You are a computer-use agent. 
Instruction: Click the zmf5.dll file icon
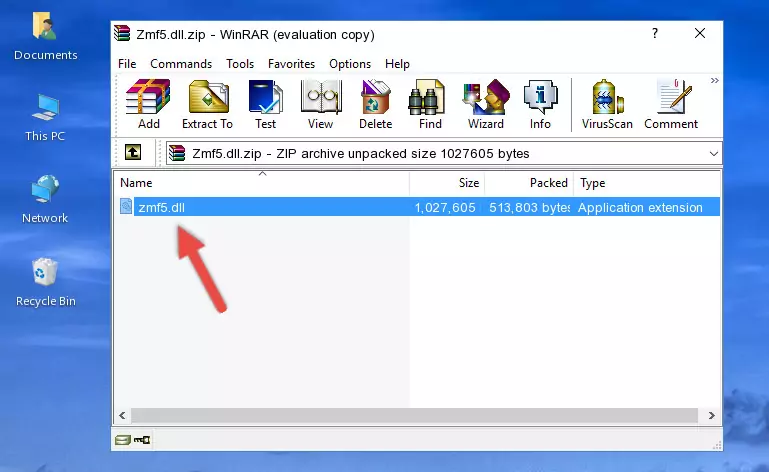pyautogui.click(x=126, y=207)
